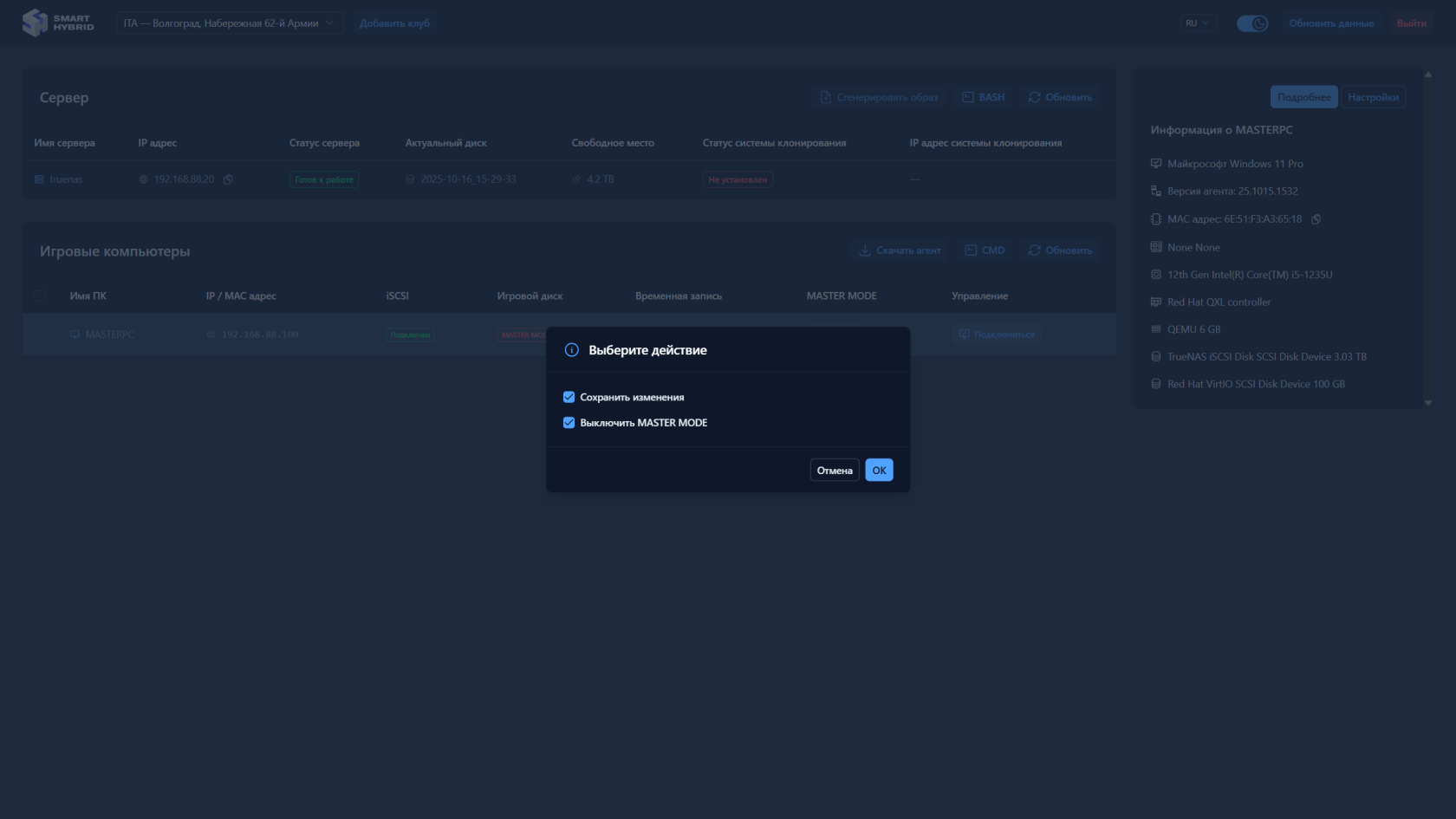Select all PCs header checkbox
This screenshot has width=1456, height=819.
coord(40,296)
